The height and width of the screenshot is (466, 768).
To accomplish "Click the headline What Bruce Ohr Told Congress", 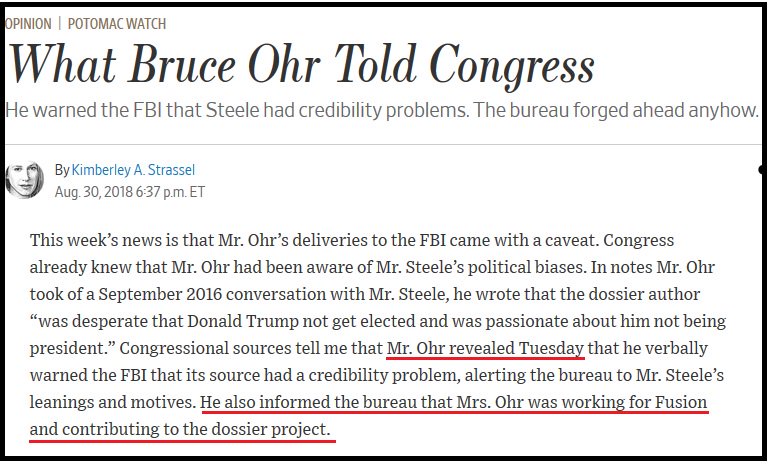I will 302,65.
